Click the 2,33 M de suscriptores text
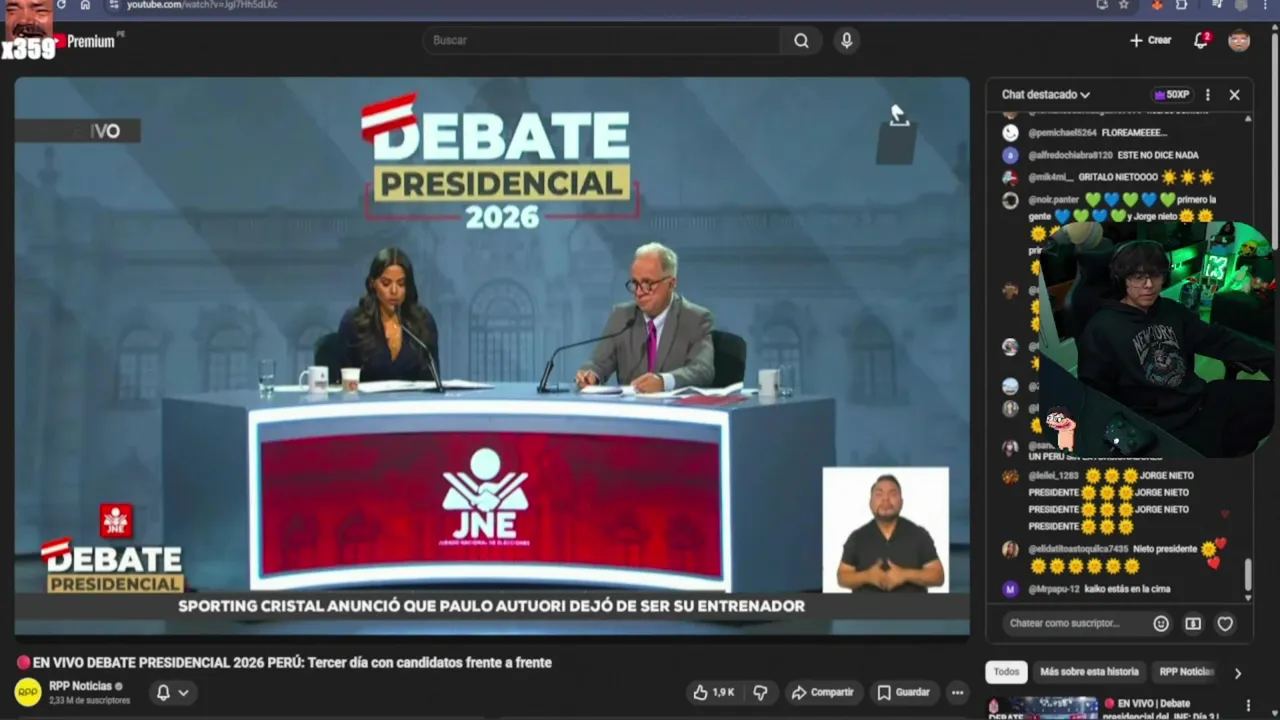The height and width of the screenshot is (720, 1280). [x=89, y=701]
